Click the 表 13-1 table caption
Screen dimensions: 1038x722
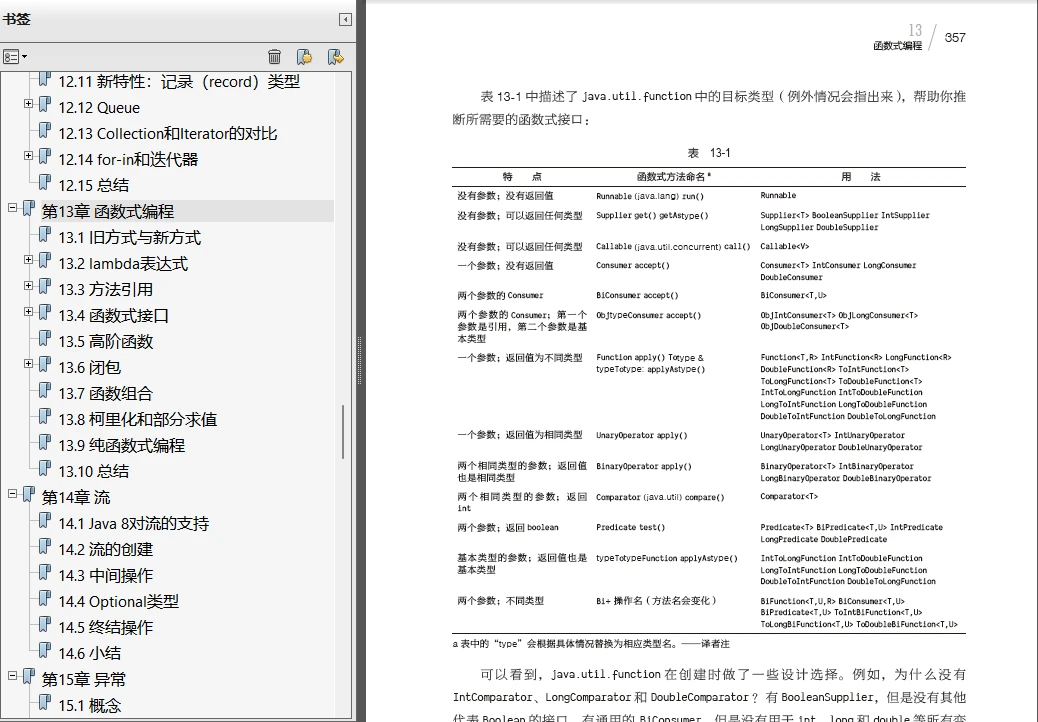709,153
